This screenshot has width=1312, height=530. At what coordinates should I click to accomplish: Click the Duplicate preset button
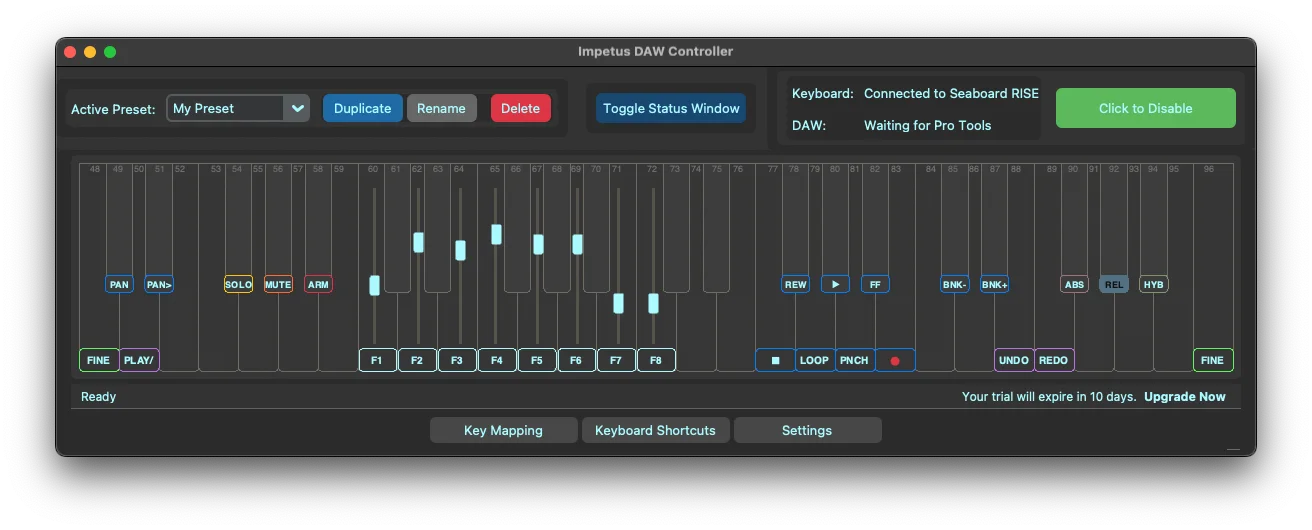[x=362, y=108]
